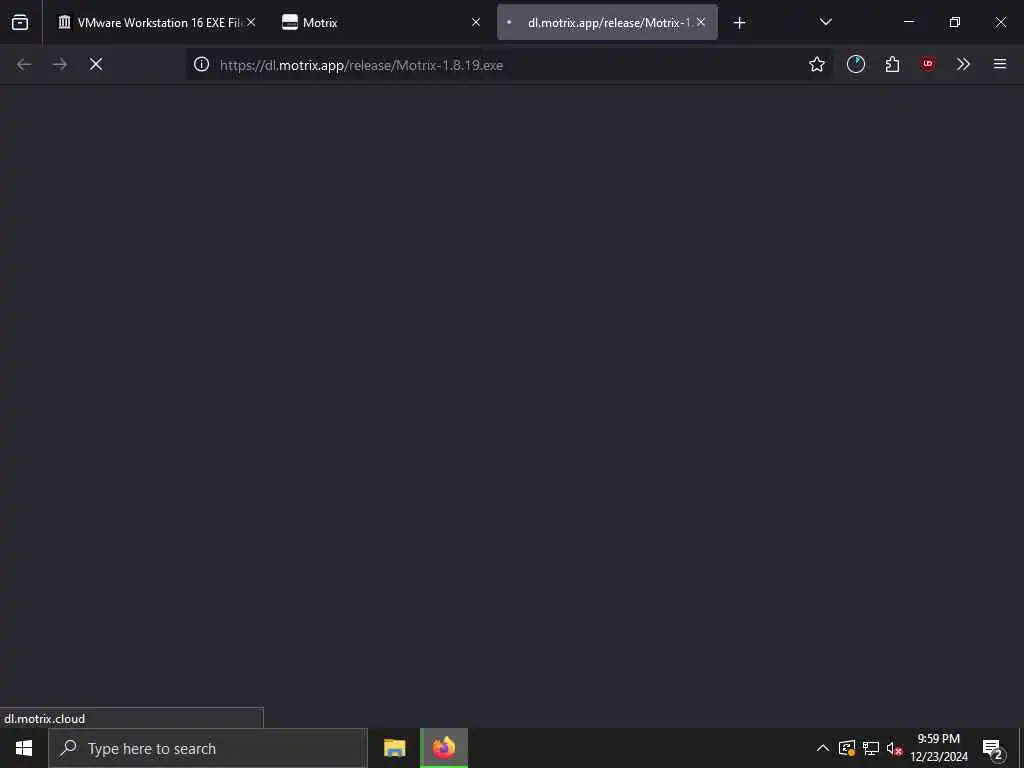Open the Action Center notifications icon
The image size is (1024, 768).
click(x=993, y=749)
